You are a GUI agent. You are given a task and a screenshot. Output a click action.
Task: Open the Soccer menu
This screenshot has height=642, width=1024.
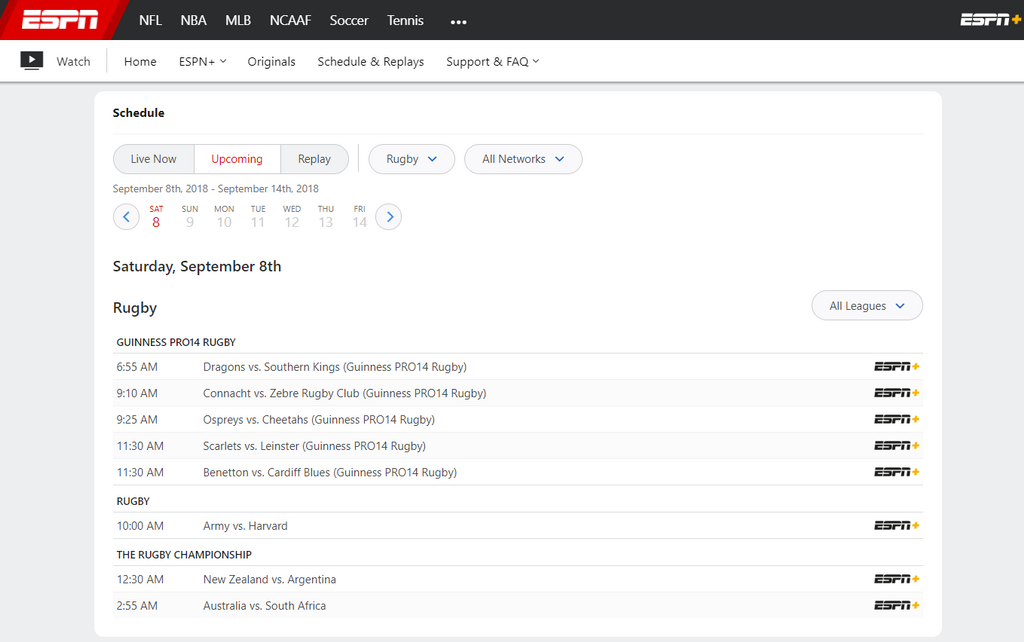pos(349,20)
